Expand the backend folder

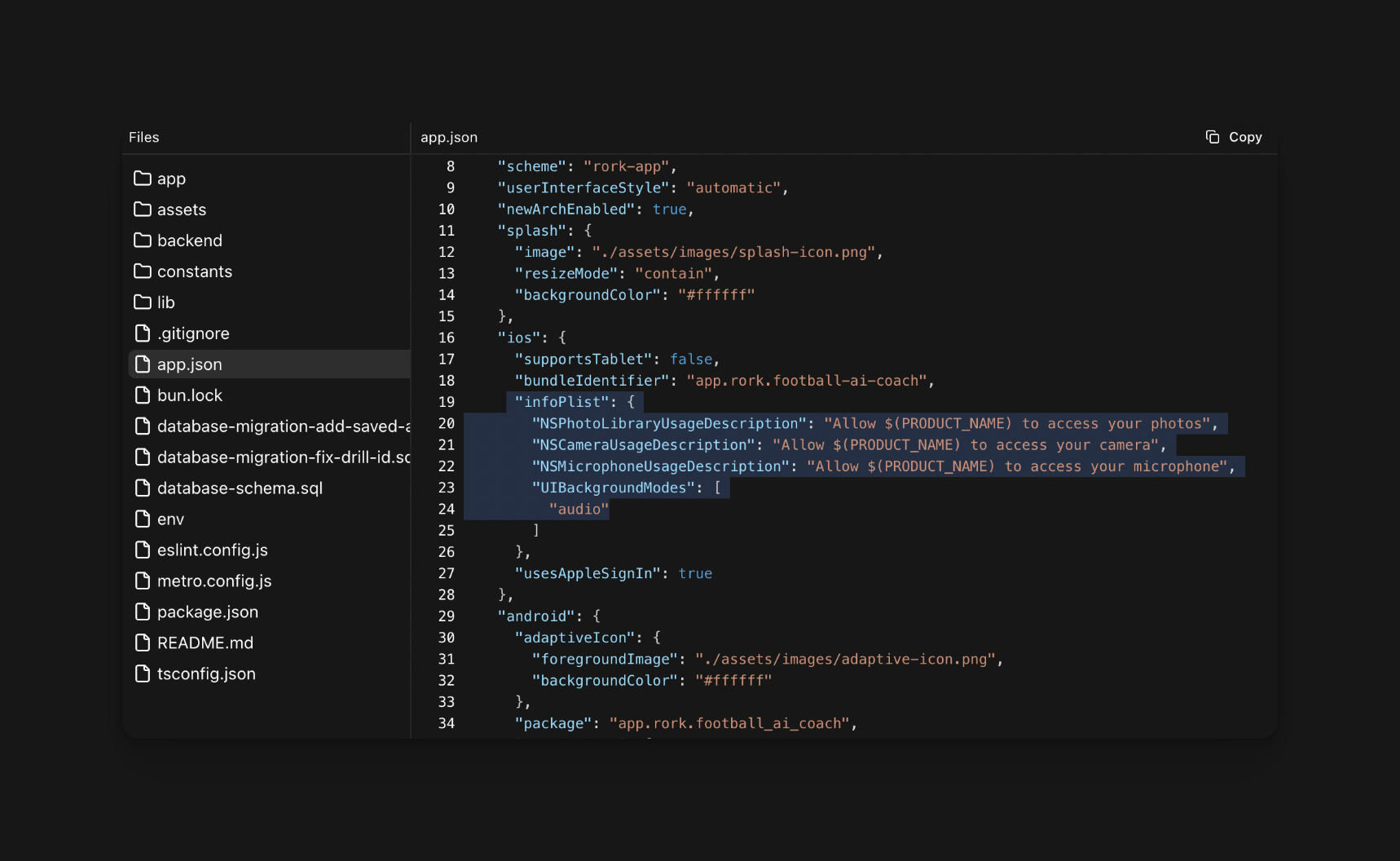pos(269,240)
